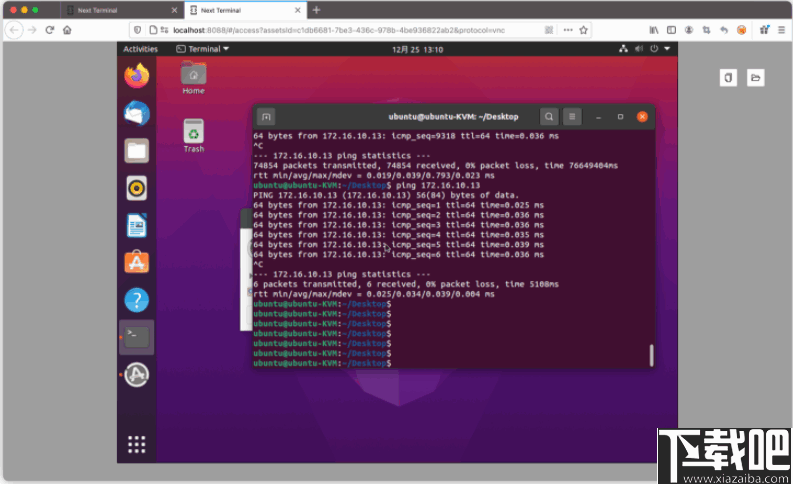Click the localhost URL address bar
This screenshot has width=793, height=484.
coord(339,30)
